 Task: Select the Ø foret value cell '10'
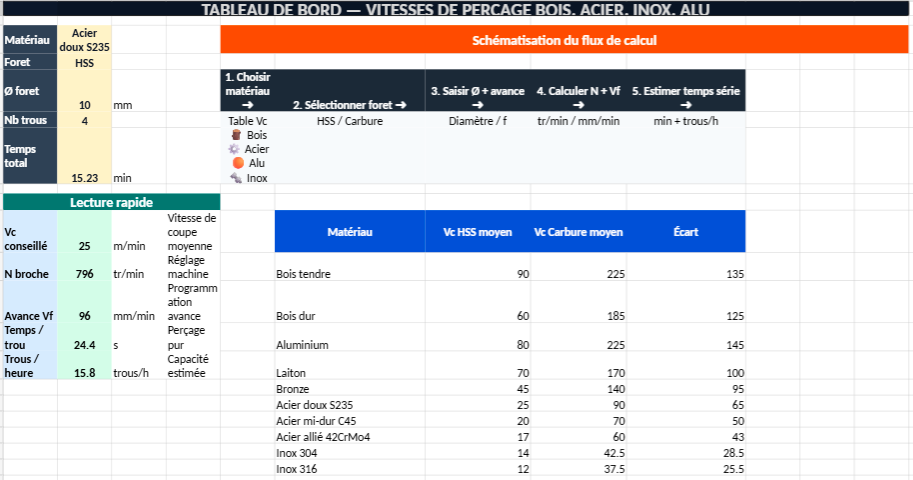click(84, 91)
